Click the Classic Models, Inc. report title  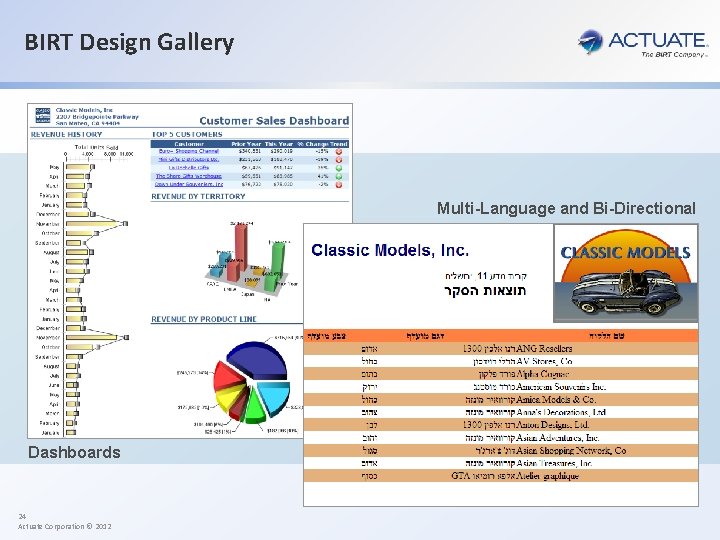390,250
